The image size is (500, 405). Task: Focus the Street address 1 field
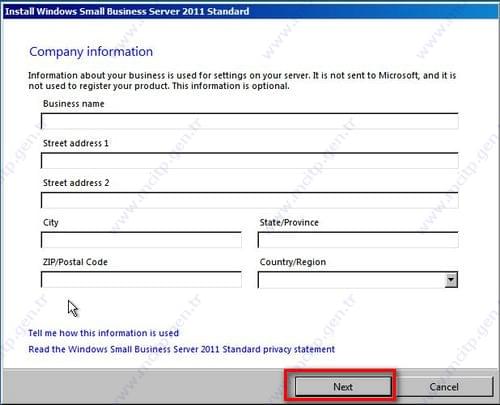[x=250, y=161]
